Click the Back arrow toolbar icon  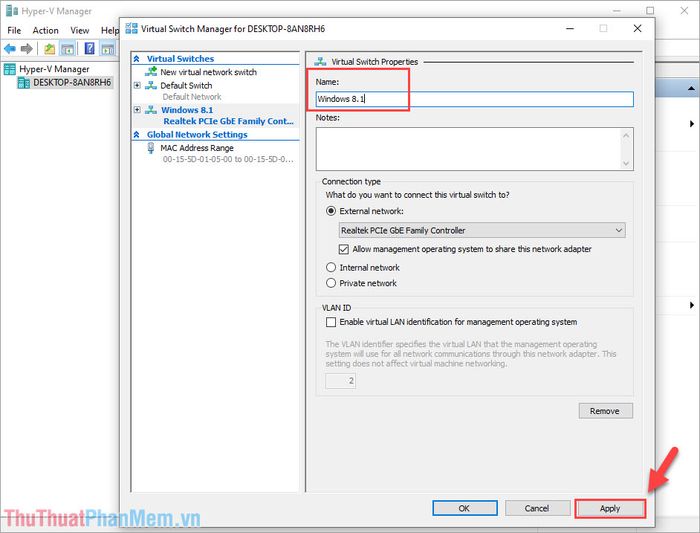[x=10, y=49]
